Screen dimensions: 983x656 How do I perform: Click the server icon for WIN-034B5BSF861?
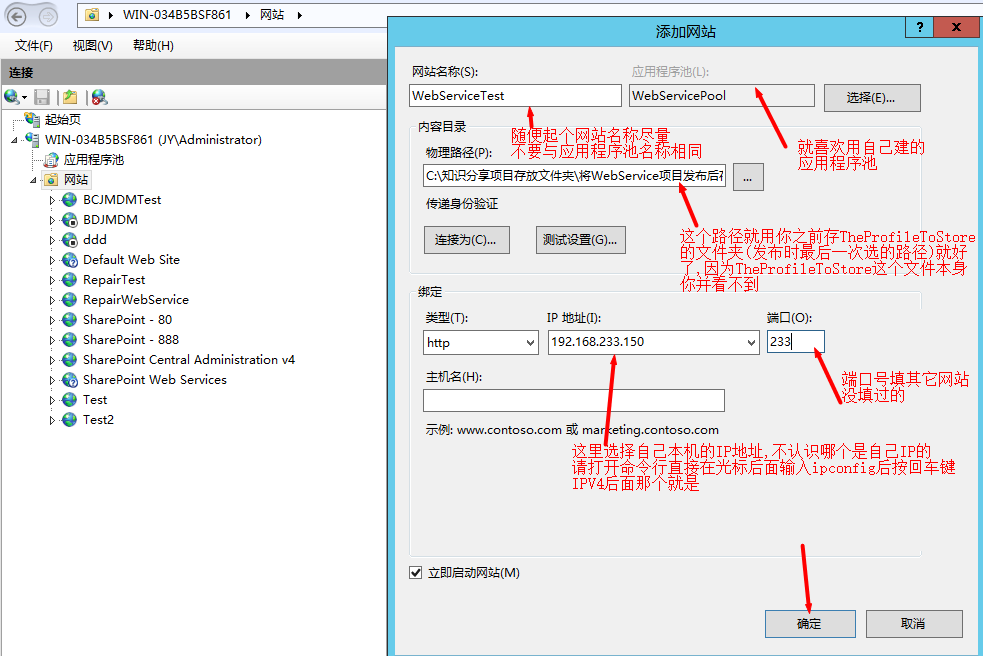[32, 139]
